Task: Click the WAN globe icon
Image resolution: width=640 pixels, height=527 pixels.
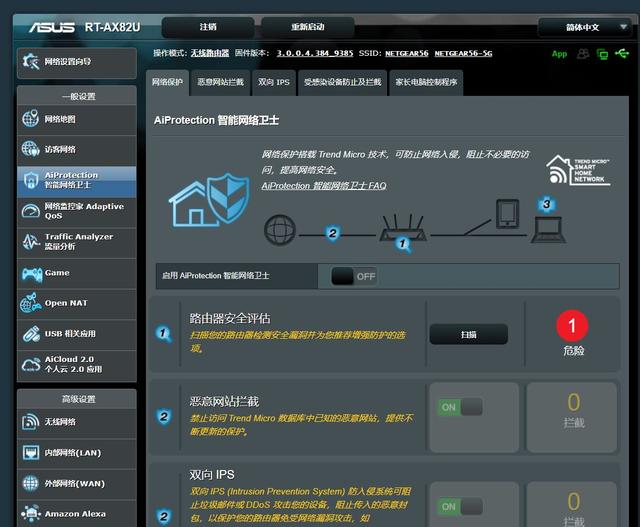Action: pos(31,483)
